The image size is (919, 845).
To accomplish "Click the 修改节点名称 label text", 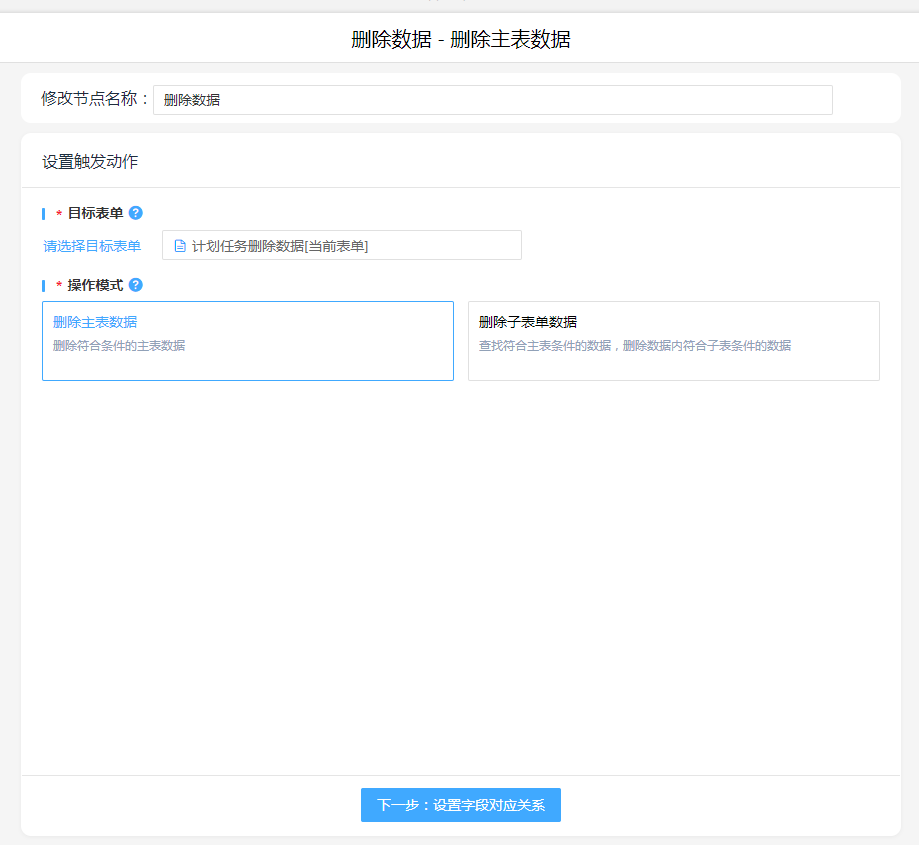I will pyautogui.click(x=95, y=99).
